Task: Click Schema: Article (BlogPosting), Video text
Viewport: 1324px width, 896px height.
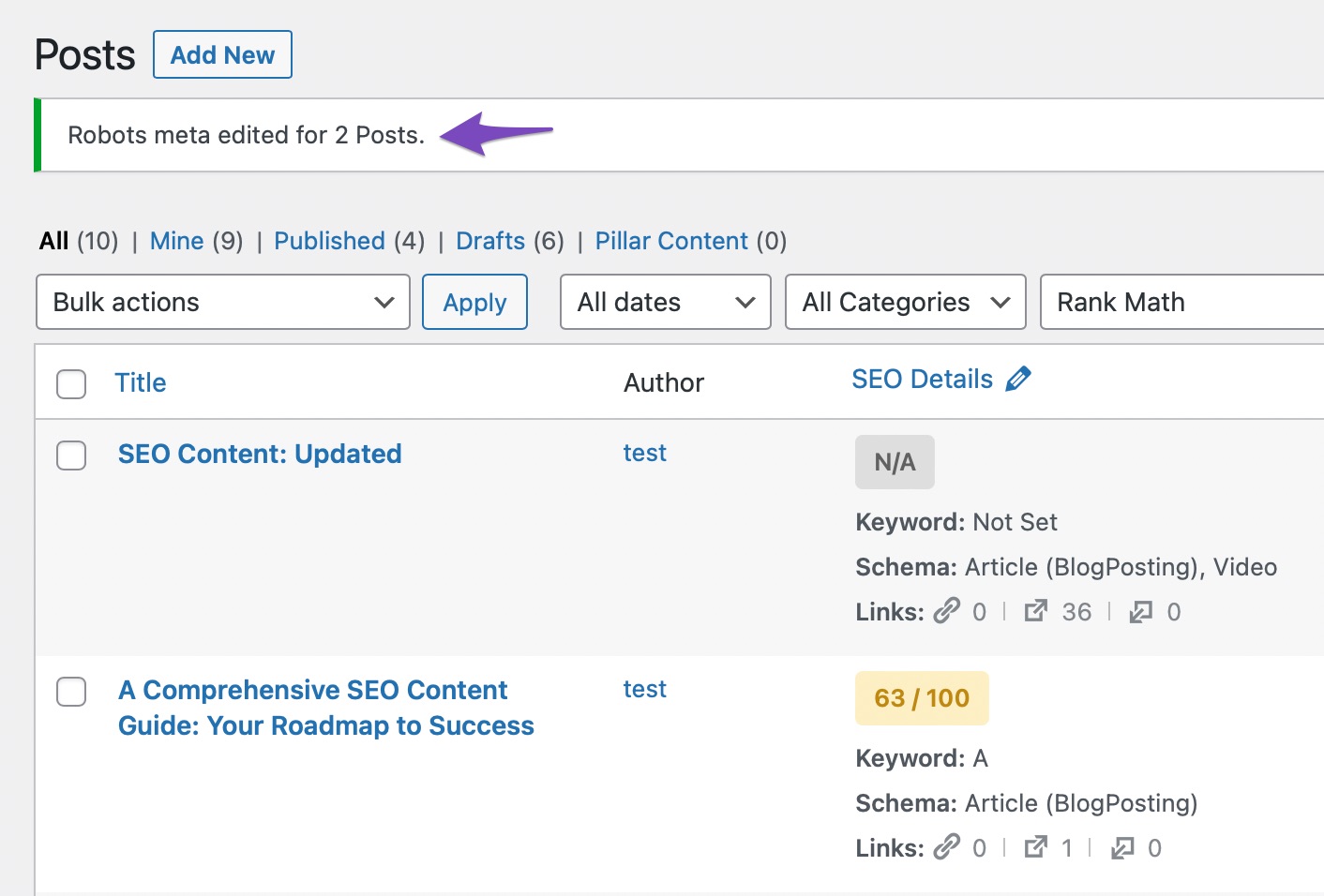Action: [x=1066, y=567]
